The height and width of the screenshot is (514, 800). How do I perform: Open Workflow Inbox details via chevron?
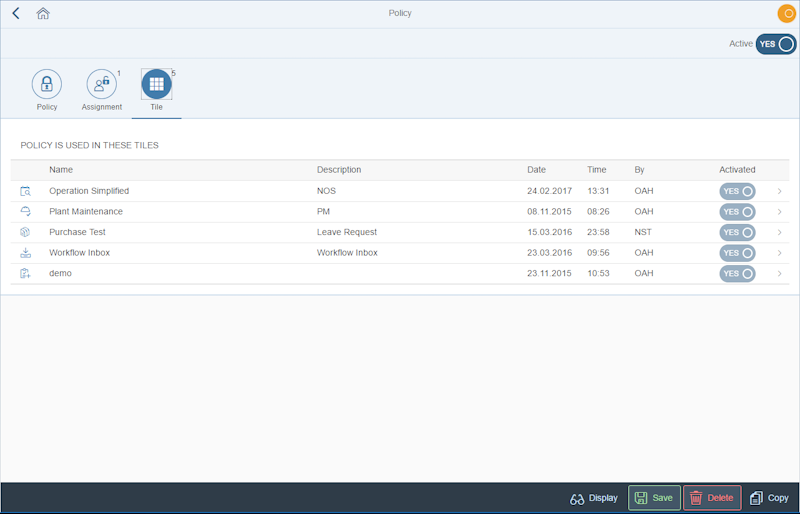pos(780,253)
